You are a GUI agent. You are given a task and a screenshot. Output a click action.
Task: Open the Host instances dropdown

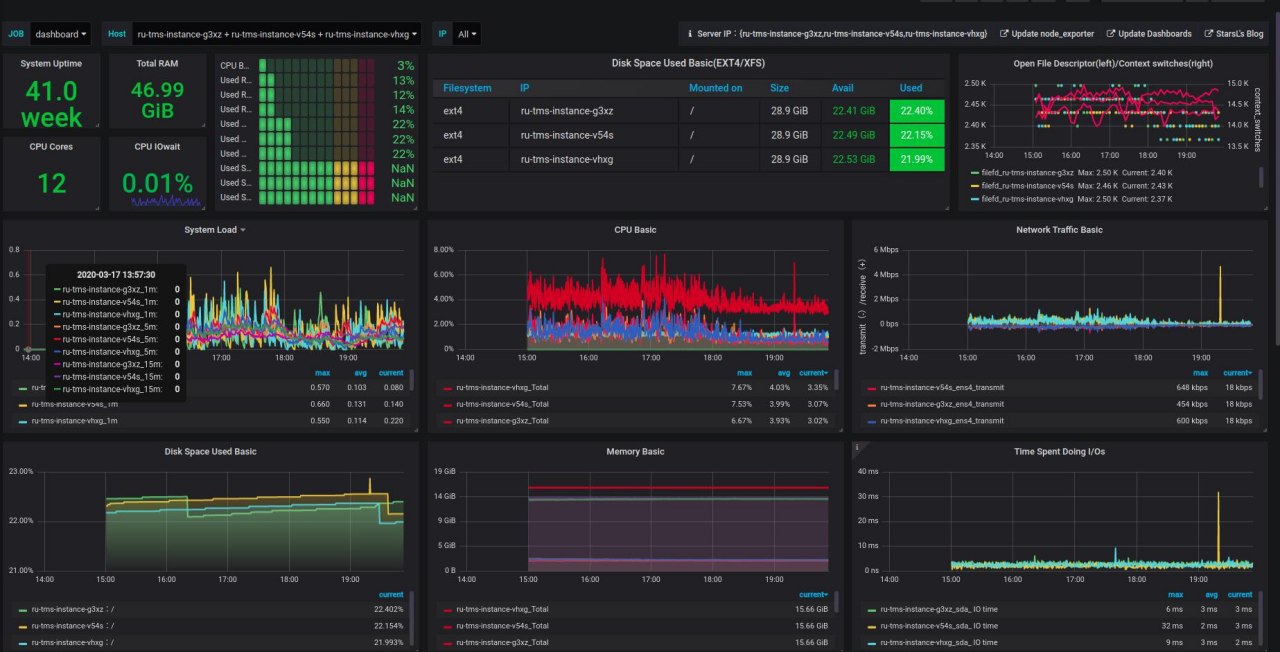pyautogui.click(x=276, y=34)
